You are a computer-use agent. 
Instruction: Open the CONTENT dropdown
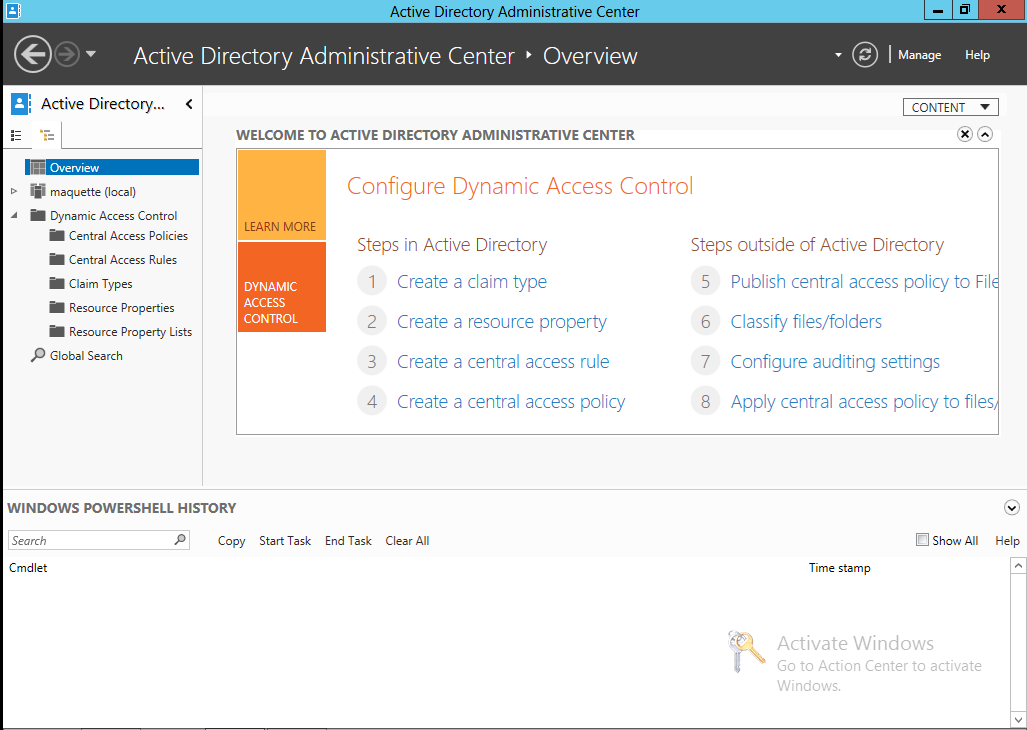[x=950, y=107]
